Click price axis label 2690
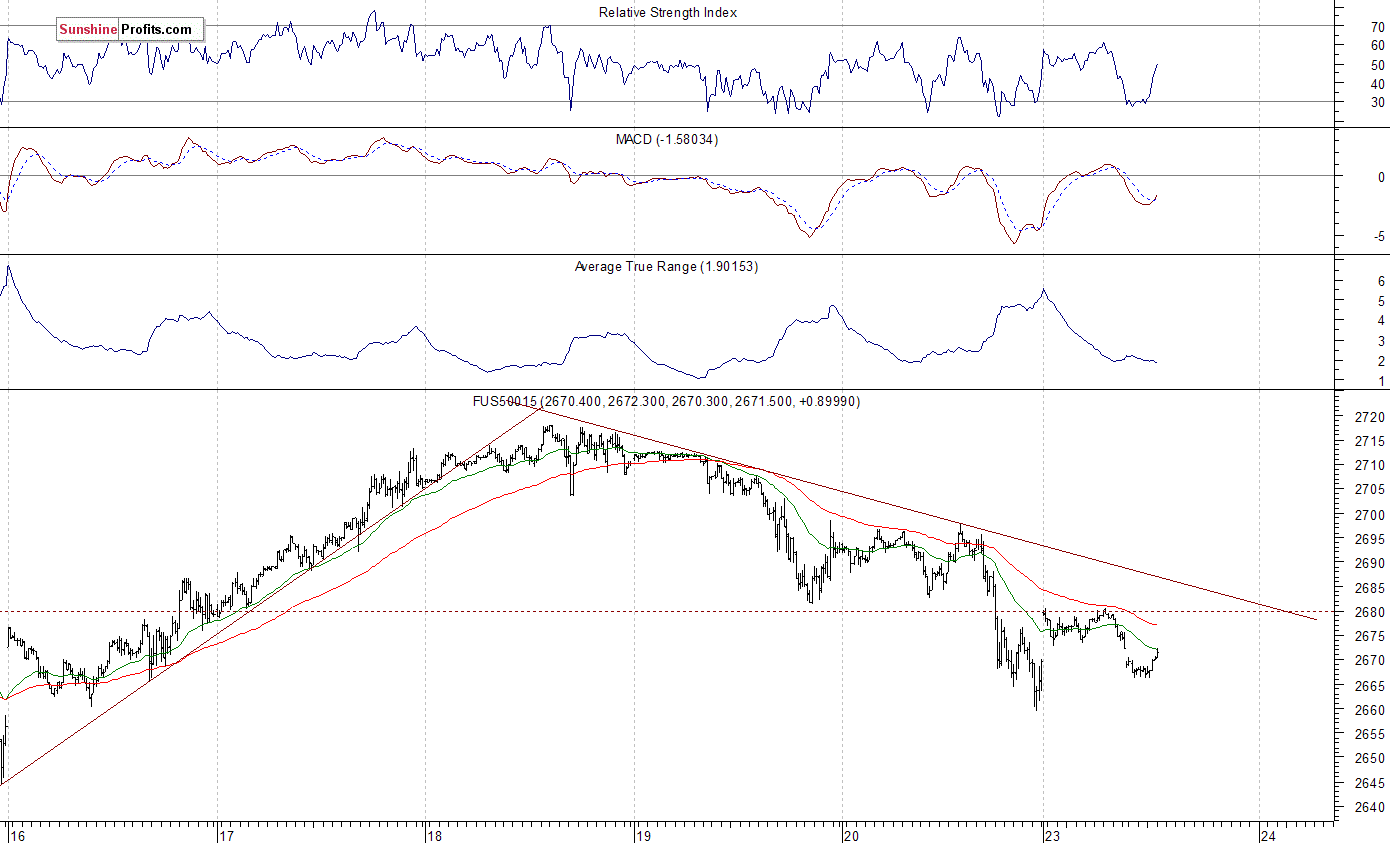The image size is (1390, 843). tap(1371, 564)
